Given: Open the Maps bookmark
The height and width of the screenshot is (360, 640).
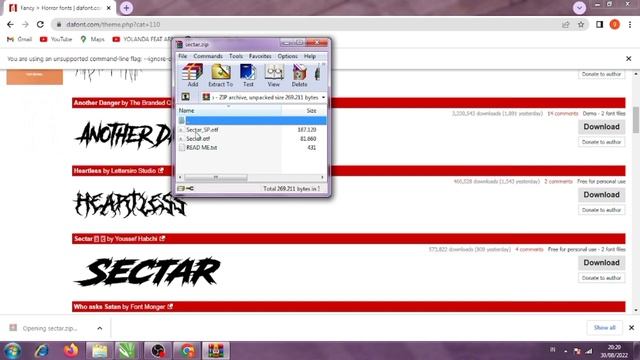Looking at the screenshot, I should click(93, 39).
